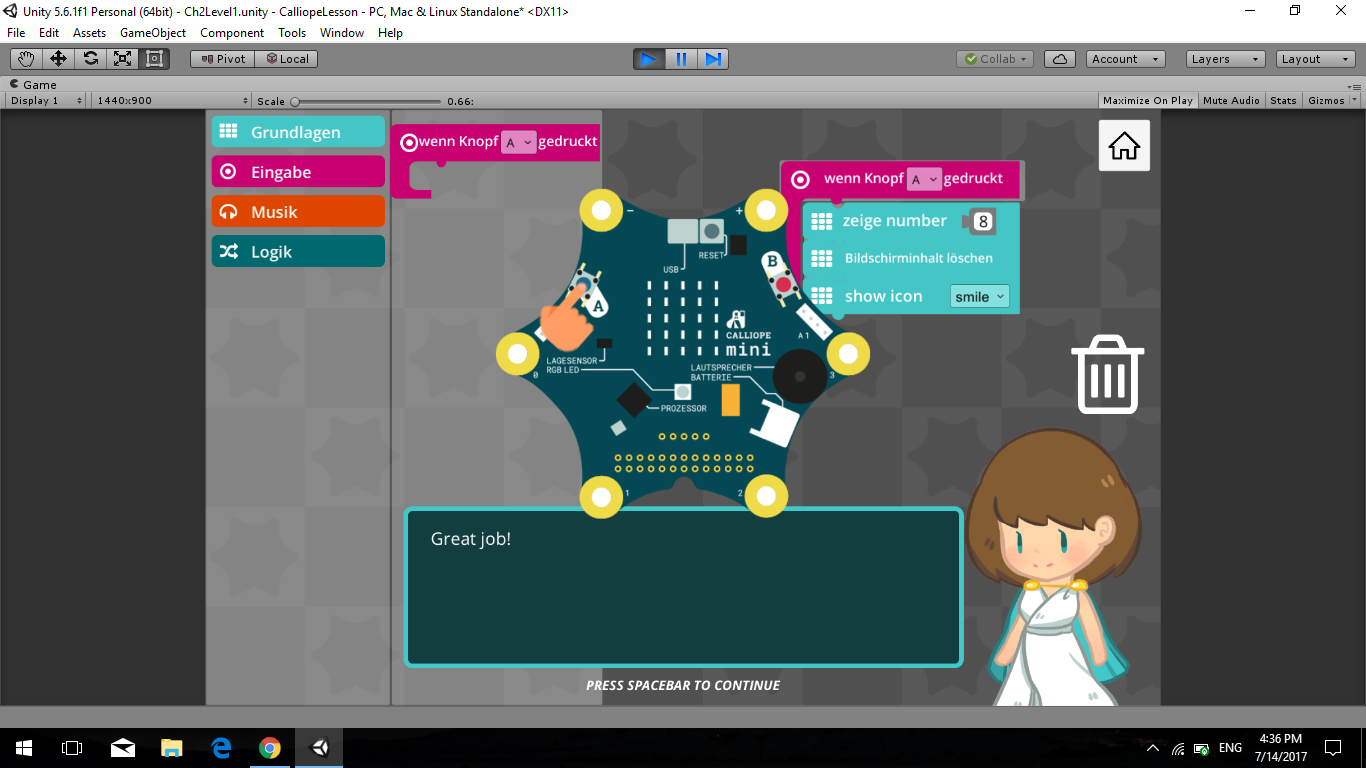Toggle the Pivot handle position button
Viewport: 1366px width, 768px height.
coord(222,59)
